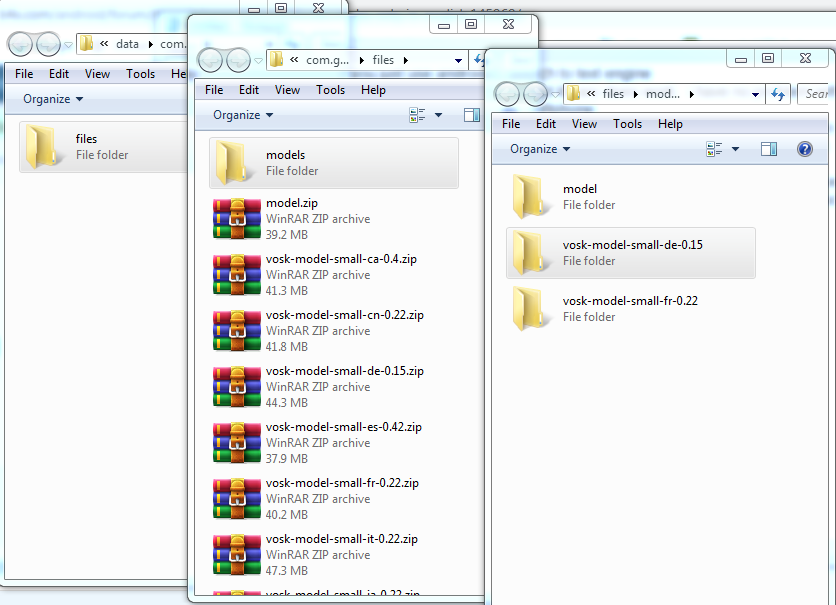Open recent pages arrow in right window

click(x=556, y=94)
